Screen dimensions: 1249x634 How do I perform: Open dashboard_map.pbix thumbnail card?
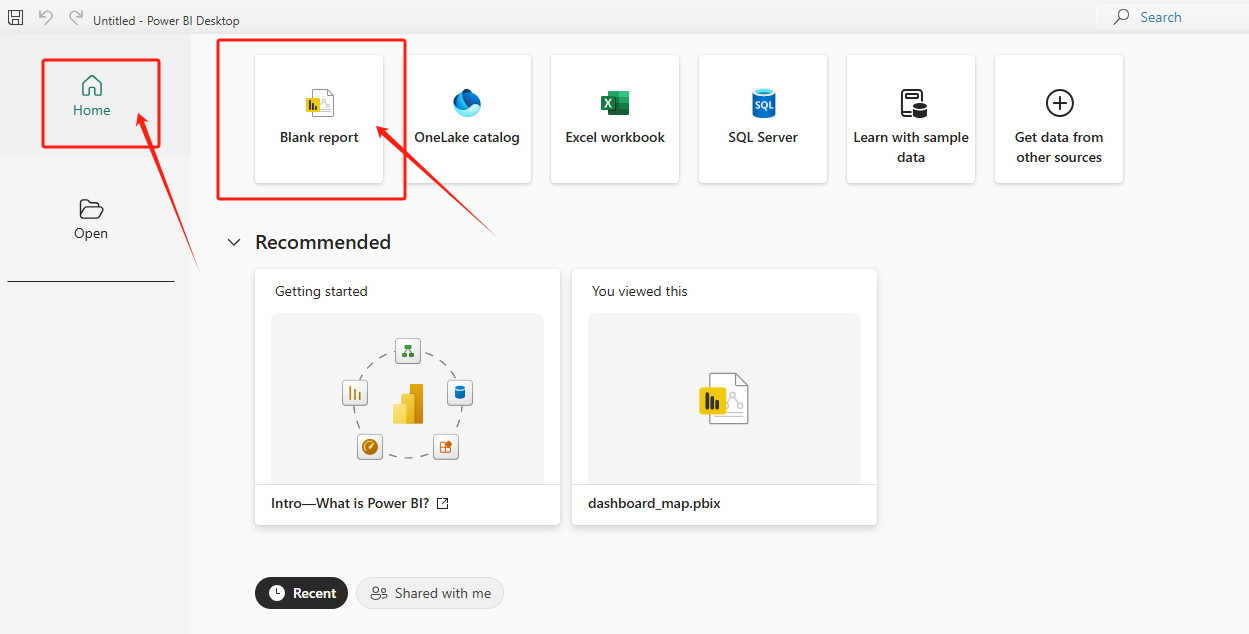[x=724, y=397]
